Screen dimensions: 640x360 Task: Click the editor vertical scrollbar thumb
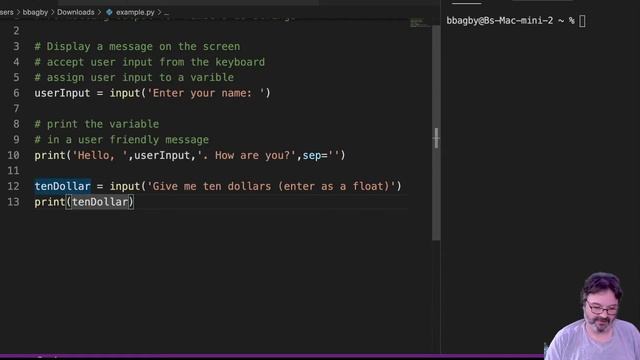click(x=436, y=133)
